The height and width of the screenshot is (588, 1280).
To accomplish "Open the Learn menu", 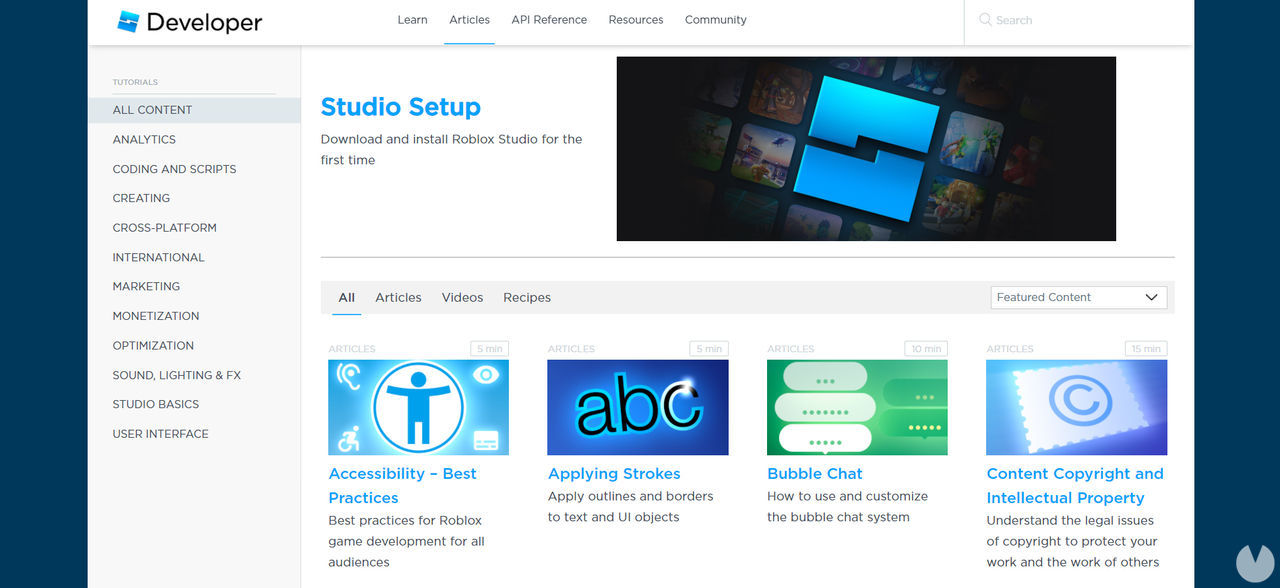I will pyautogui.click(x=412, y=20).
